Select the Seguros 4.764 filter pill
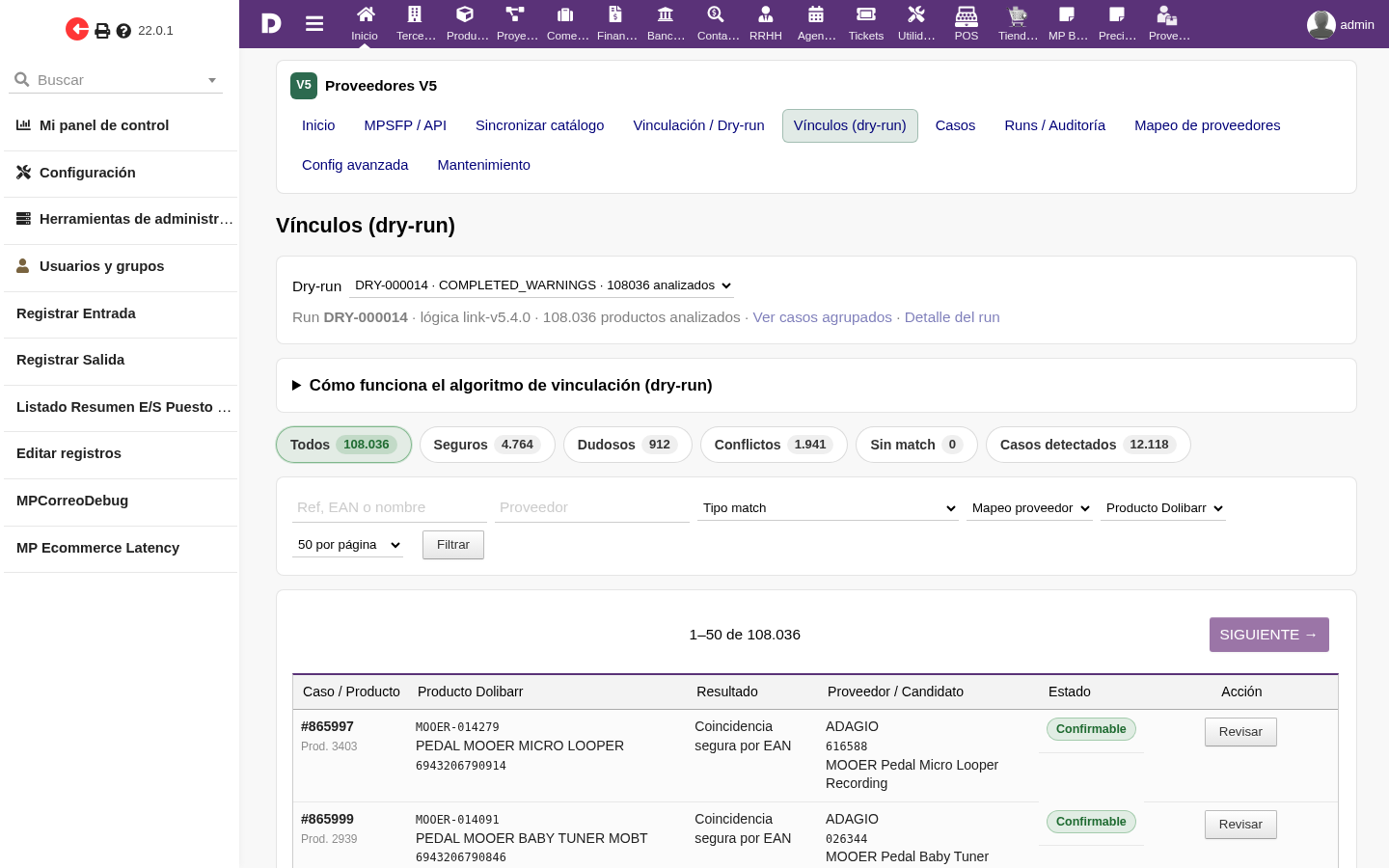The height and width of the screenshot is (868, 1389). (487, 445)
